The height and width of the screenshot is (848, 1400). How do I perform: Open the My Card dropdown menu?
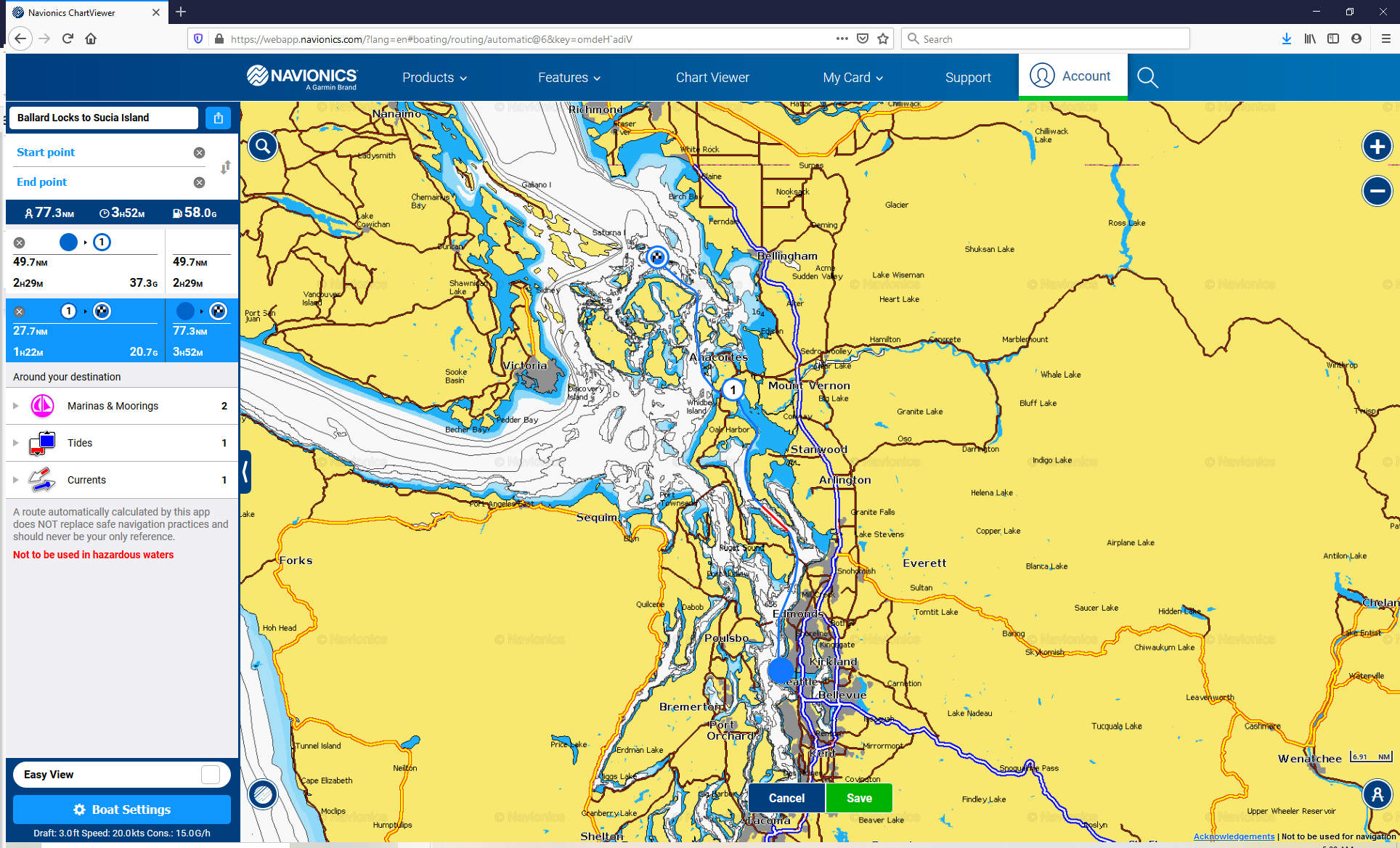pos(852,78)
